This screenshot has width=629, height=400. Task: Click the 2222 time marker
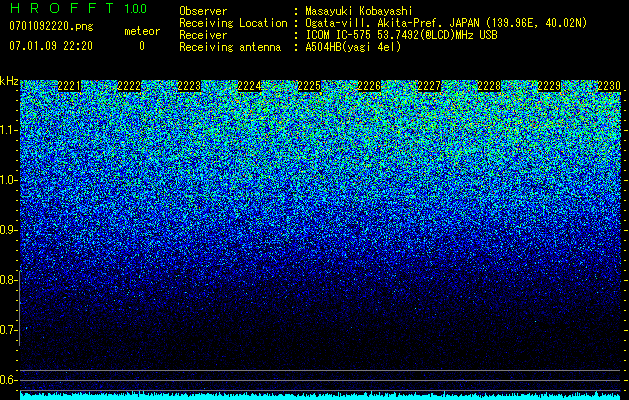129,86
